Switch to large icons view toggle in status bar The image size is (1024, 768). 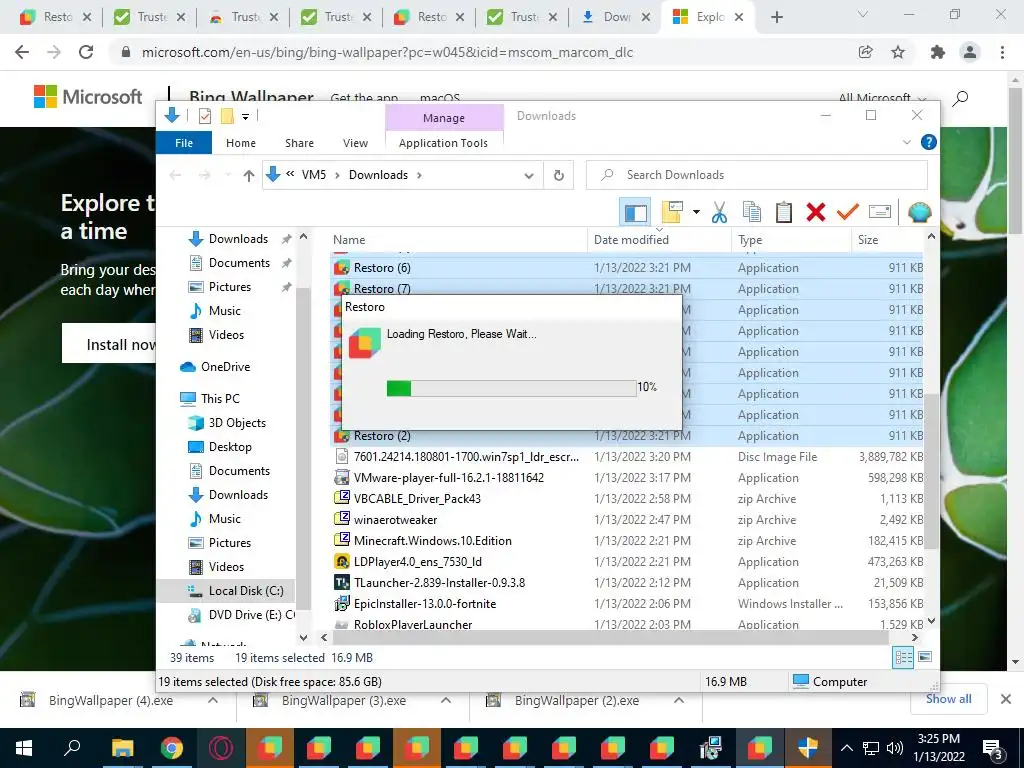coord(925,657)
